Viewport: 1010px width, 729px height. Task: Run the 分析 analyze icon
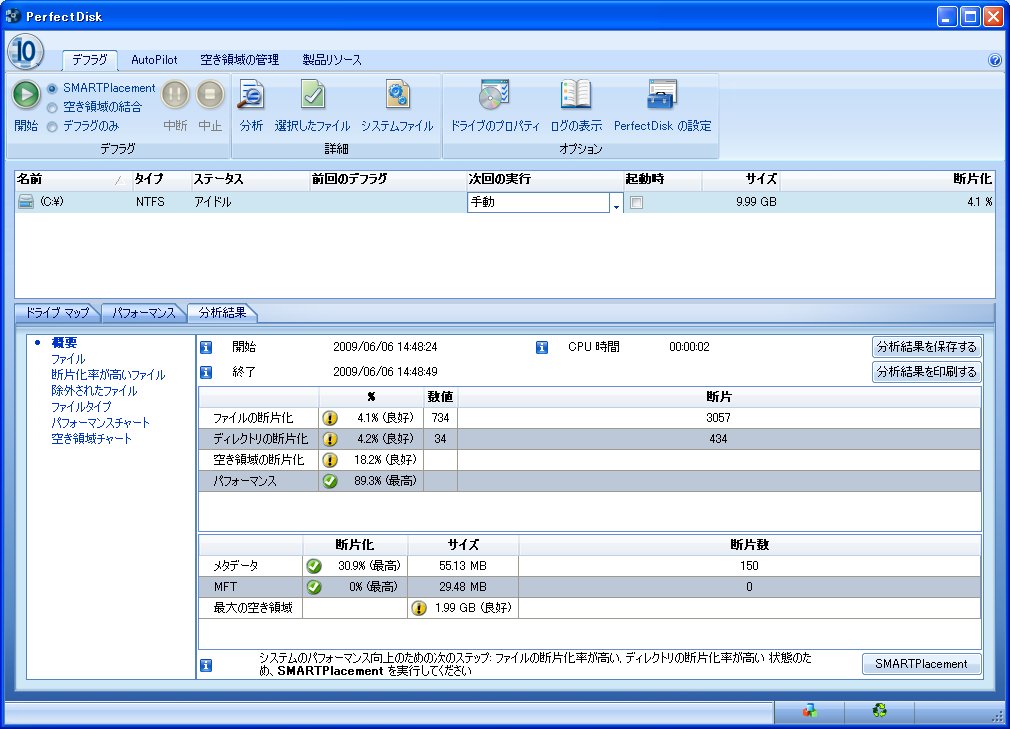(x=251, y=95)
